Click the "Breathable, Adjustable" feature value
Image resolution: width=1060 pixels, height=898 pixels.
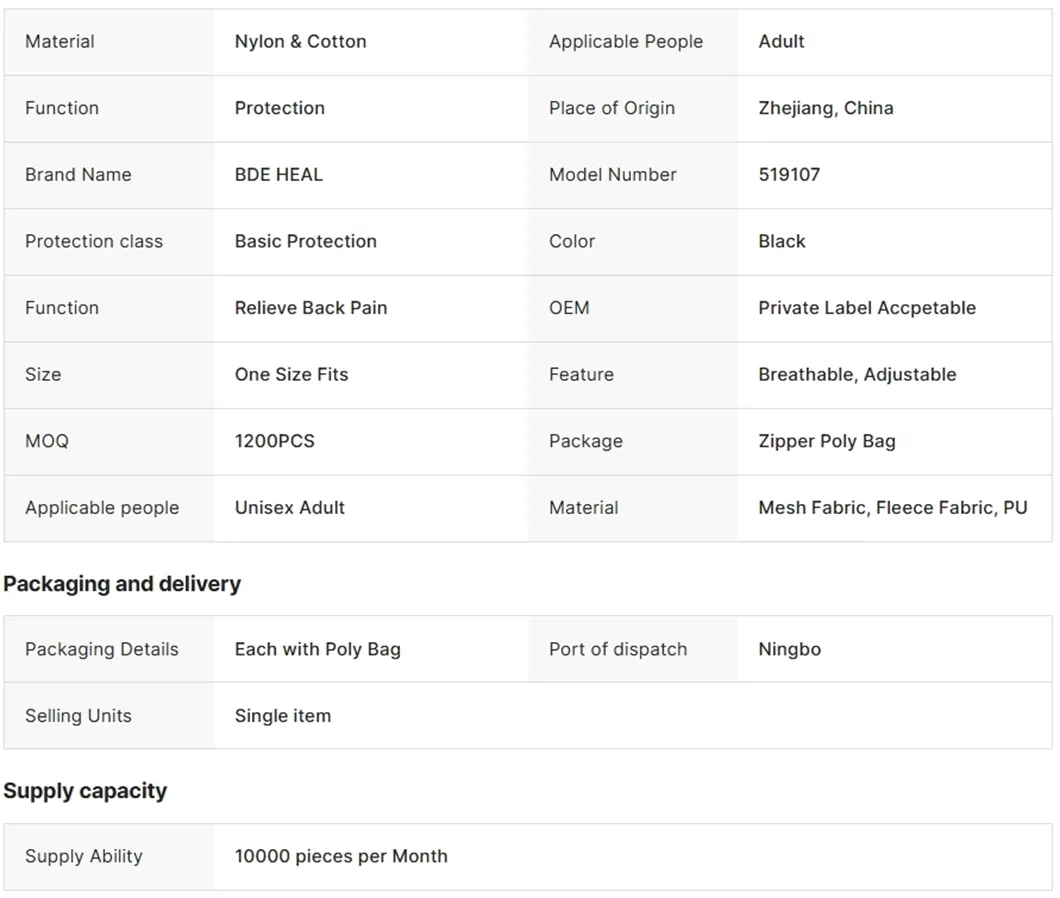857,375
